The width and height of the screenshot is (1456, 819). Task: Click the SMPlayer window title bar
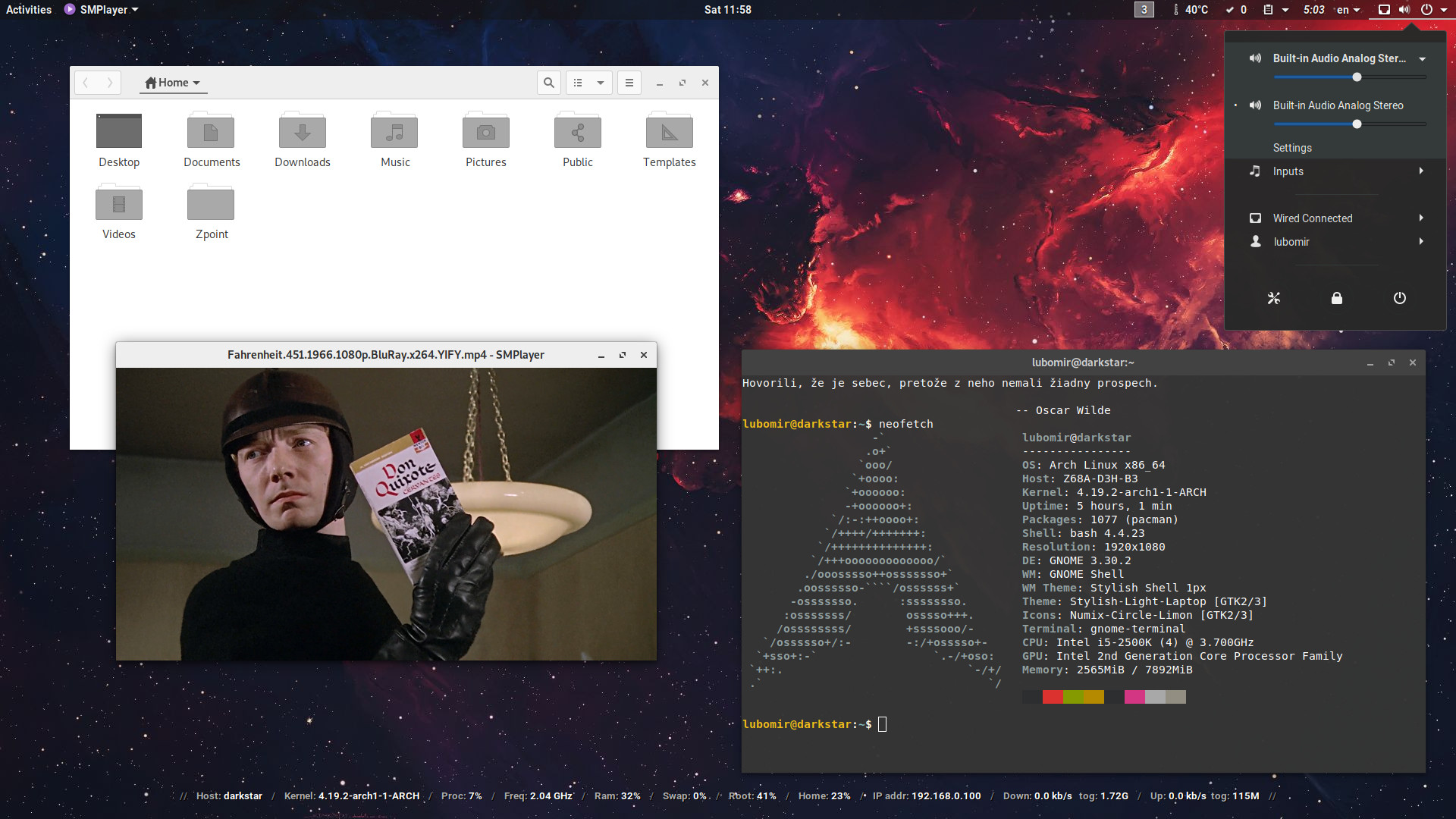click(386, 355)
